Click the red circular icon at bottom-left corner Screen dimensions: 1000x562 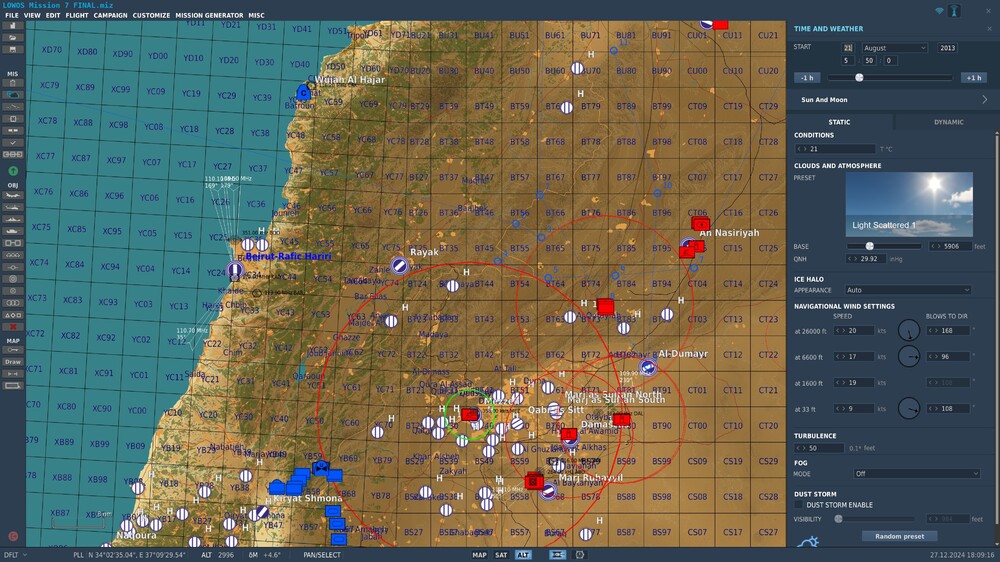click(13, 536)
